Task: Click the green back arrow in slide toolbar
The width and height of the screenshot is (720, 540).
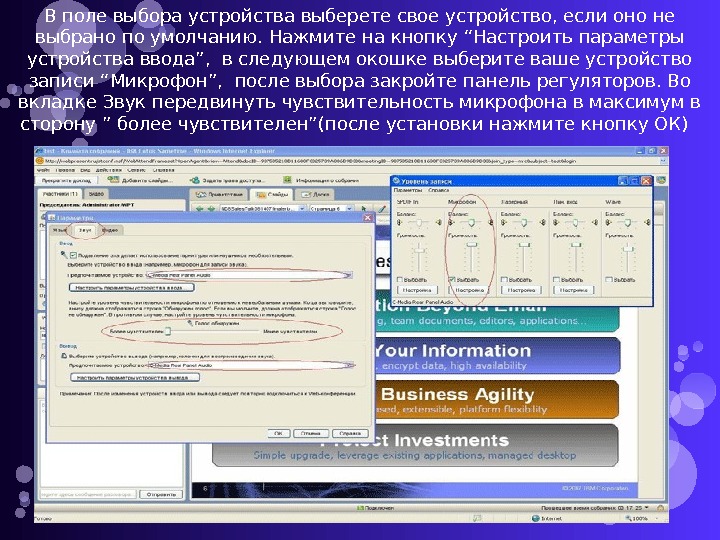Action: tap(199, 208)
